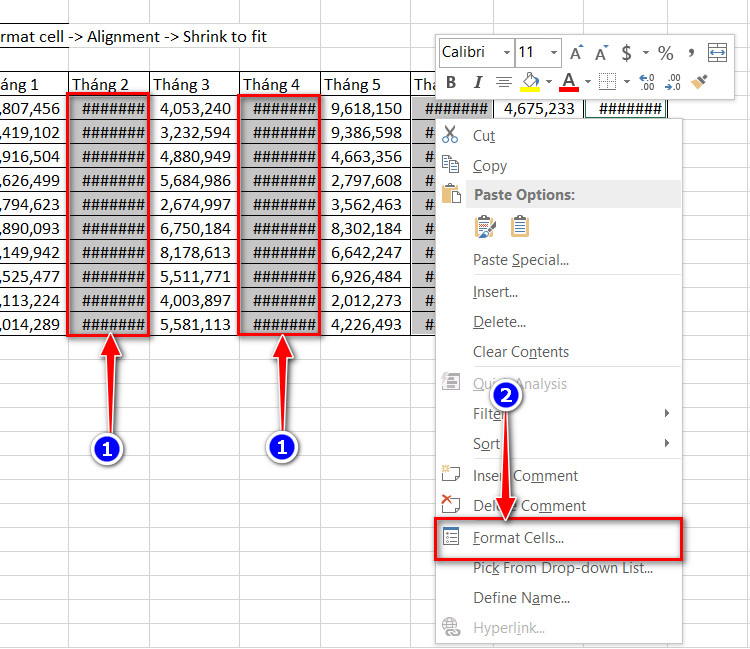
Task: Click cell containing 4,675,233
Action: click(539, 109)
